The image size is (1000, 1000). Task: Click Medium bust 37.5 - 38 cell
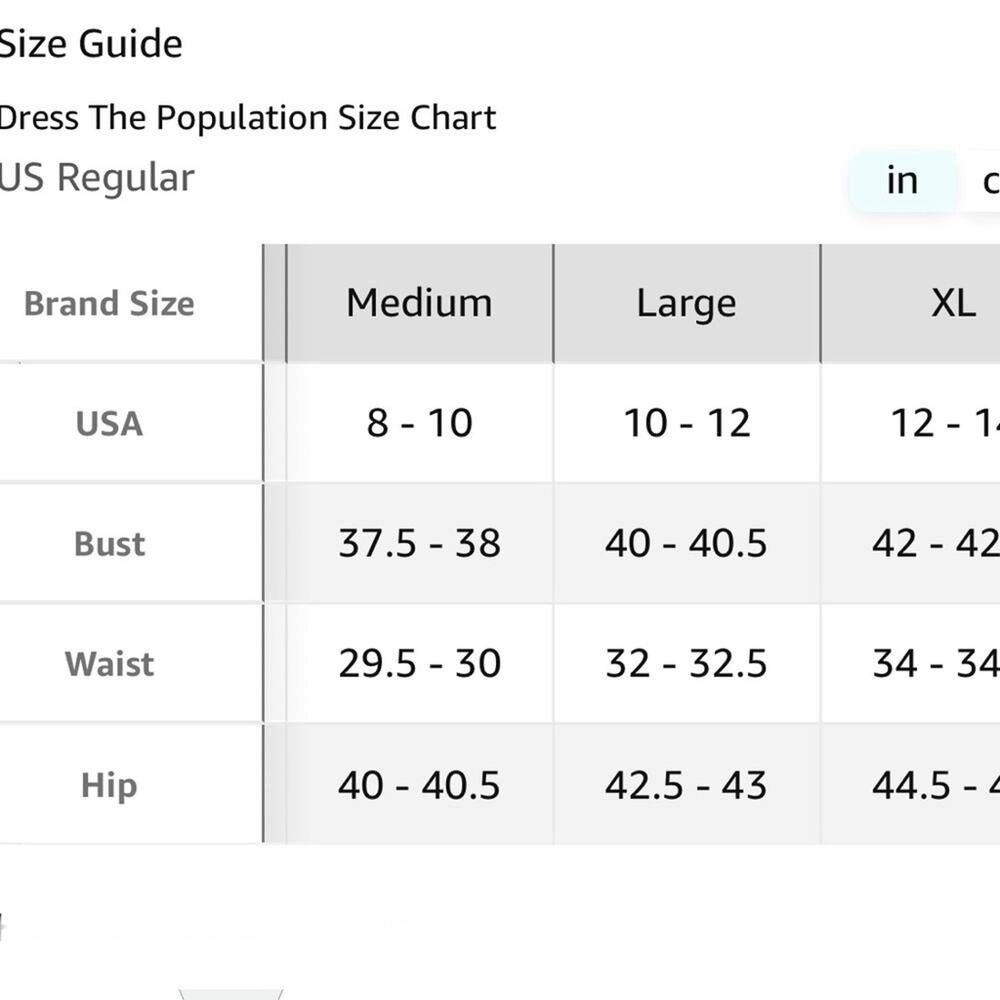coord(420,543)
